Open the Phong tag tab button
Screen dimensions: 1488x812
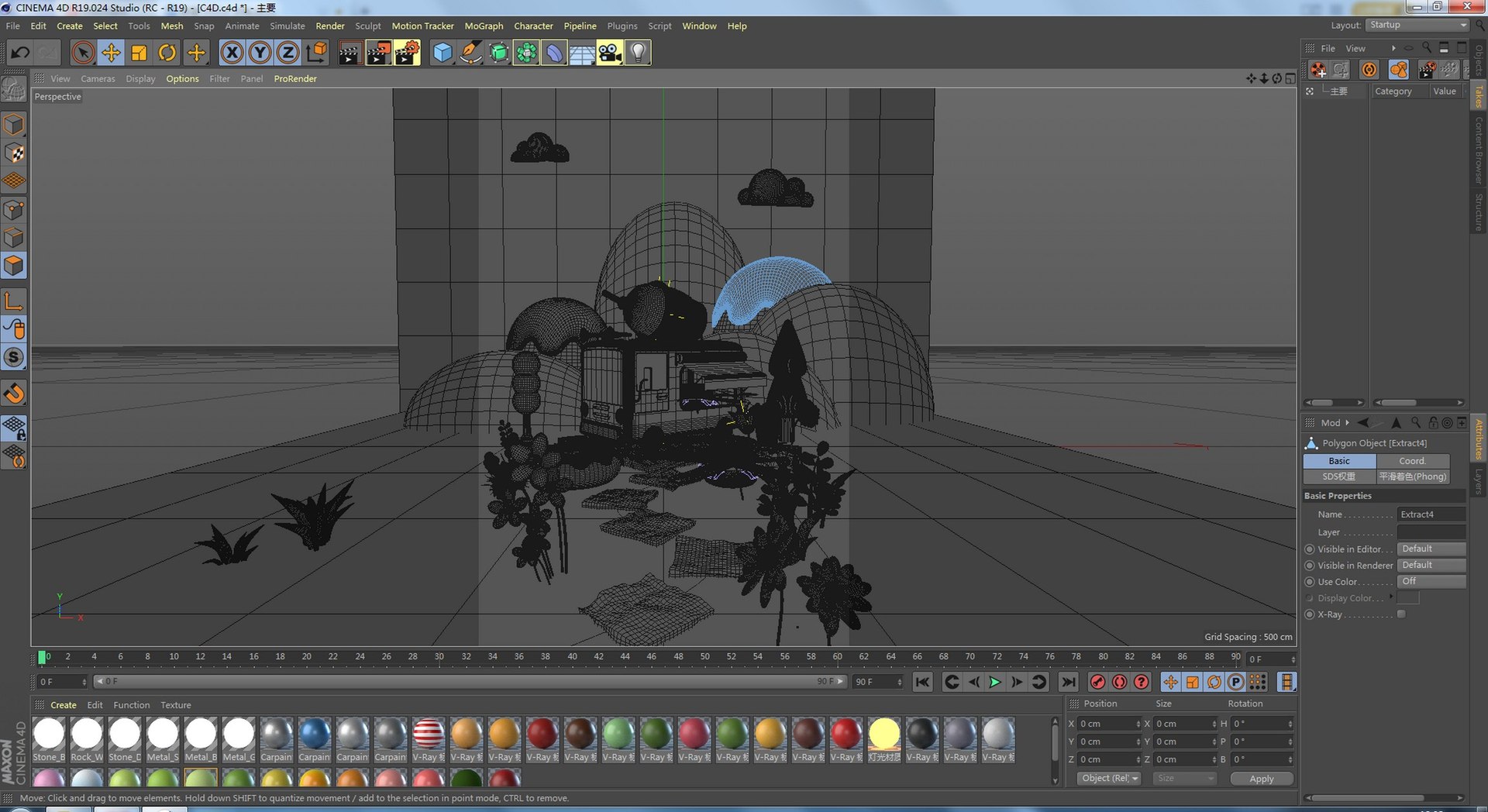point(1412,477)
